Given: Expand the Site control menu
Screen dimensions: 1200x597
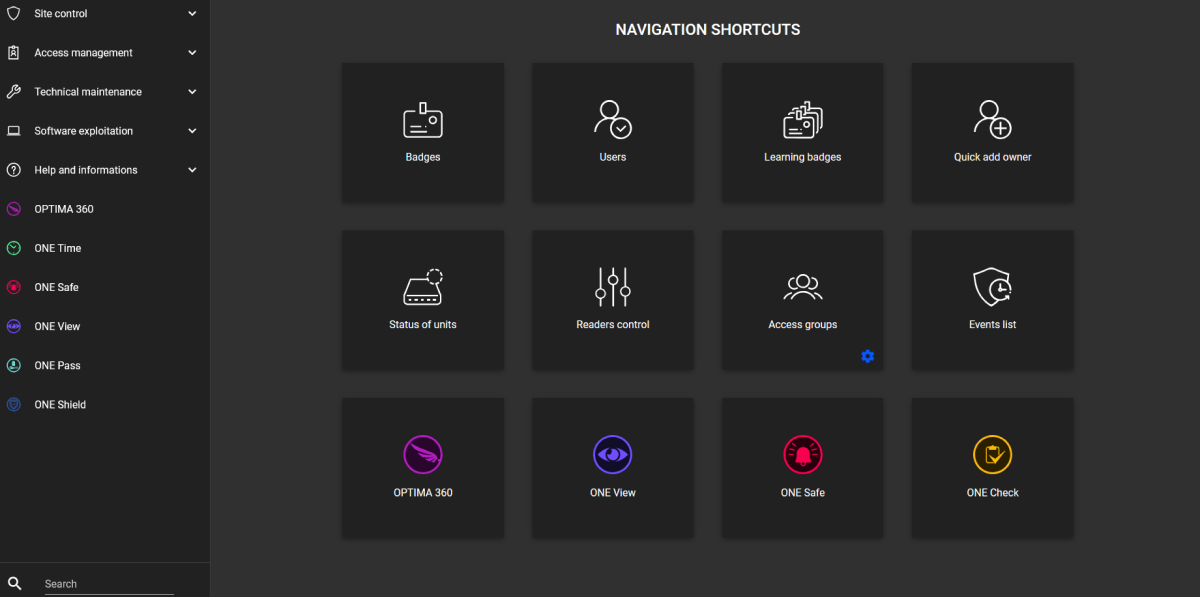Looking at the screenshot, I should point(192,14).
